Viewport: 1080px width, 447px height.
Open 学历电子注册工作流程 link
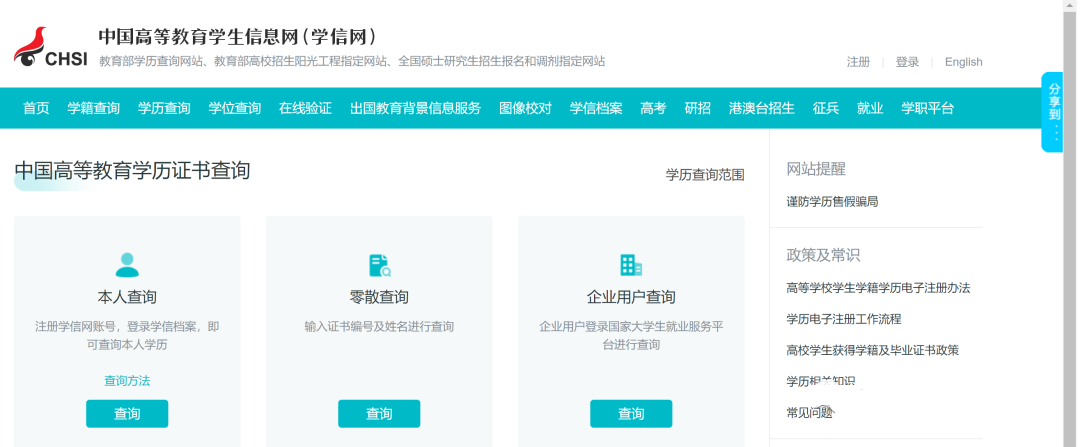[x=844, y=319]
